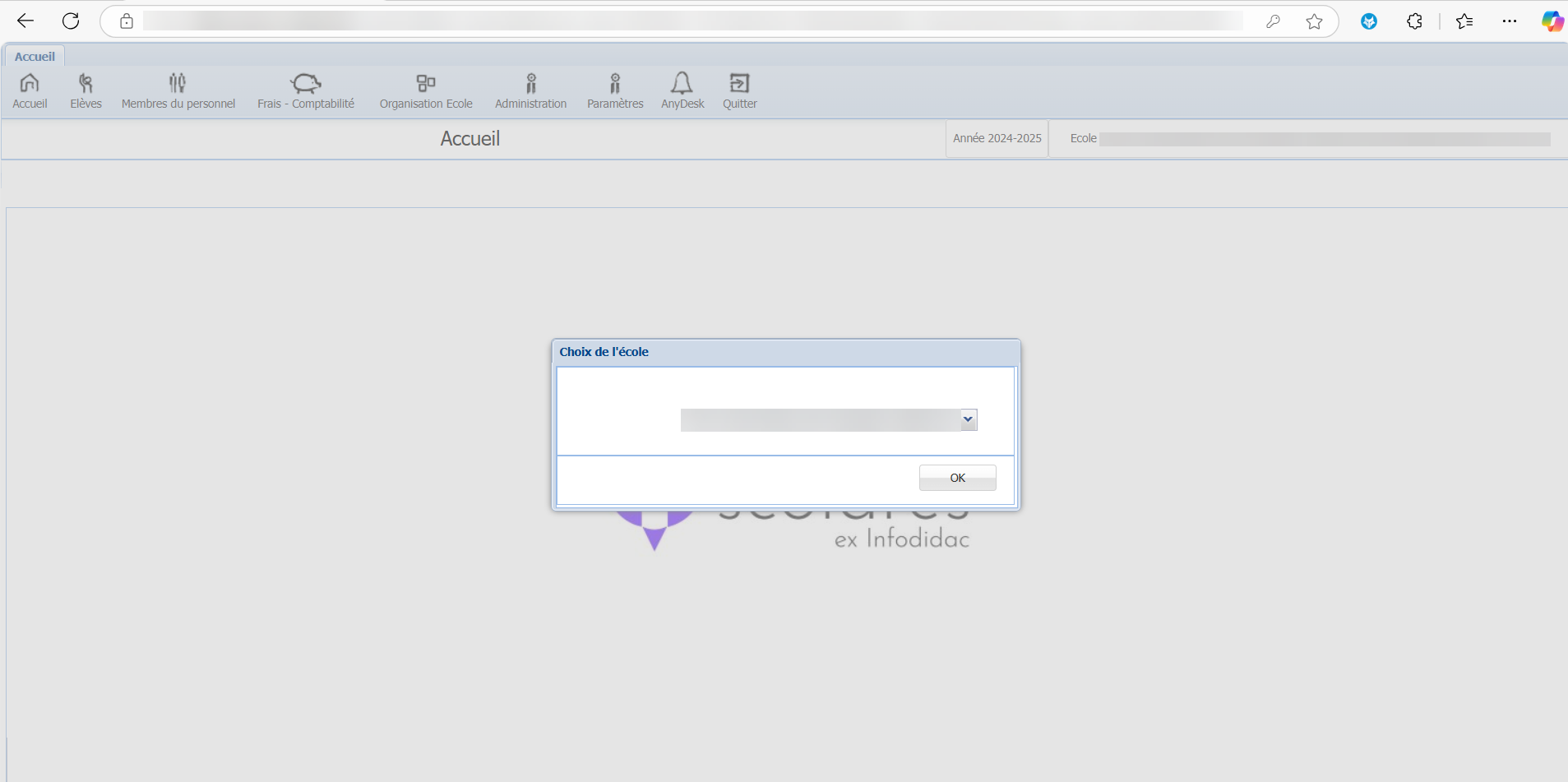This screenshot has width=1568, height=782.
Task: Open browser settings and more menu
Action: 1509,21
